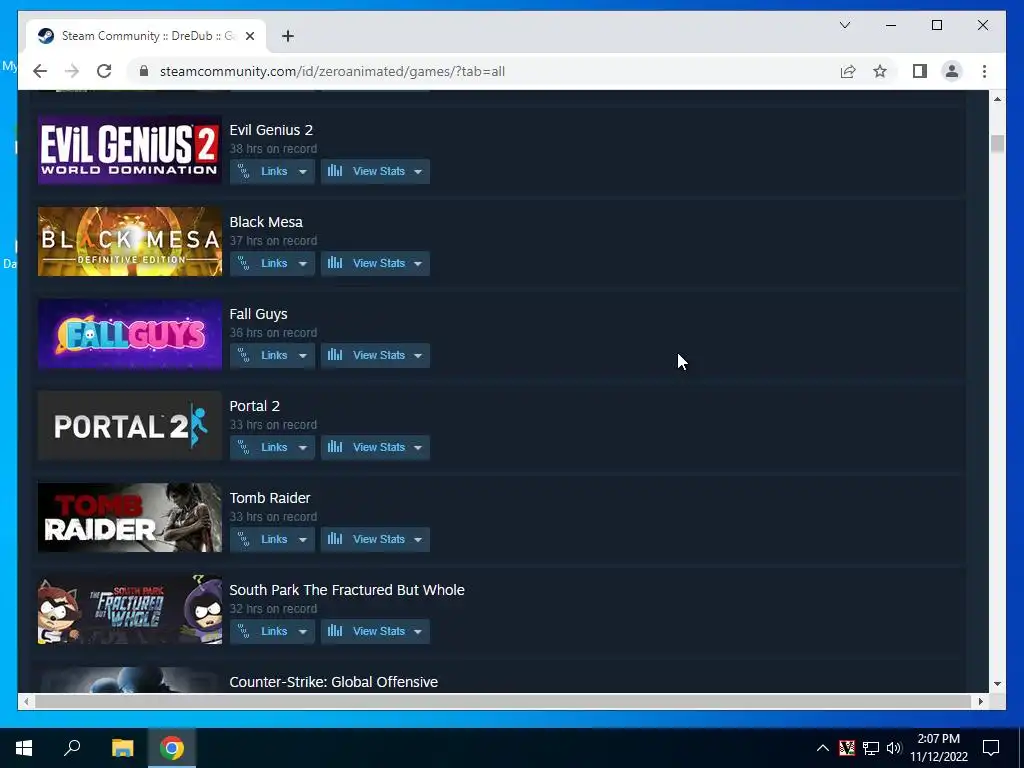Click the Evil Genius 2 game banner
1024x768 pixels.
click(130, 150)
